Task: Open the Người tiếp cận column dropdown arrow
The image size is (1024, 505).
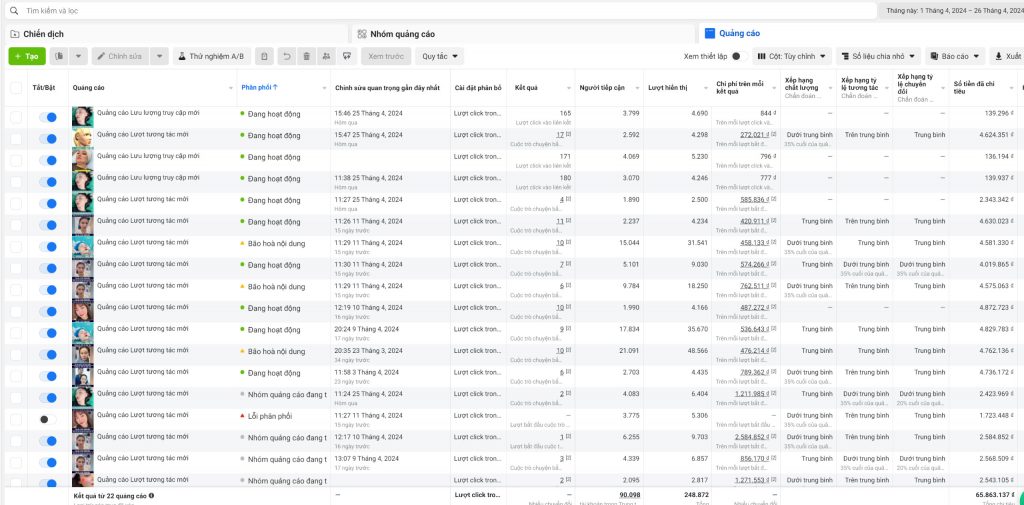Action: [637, 88]
